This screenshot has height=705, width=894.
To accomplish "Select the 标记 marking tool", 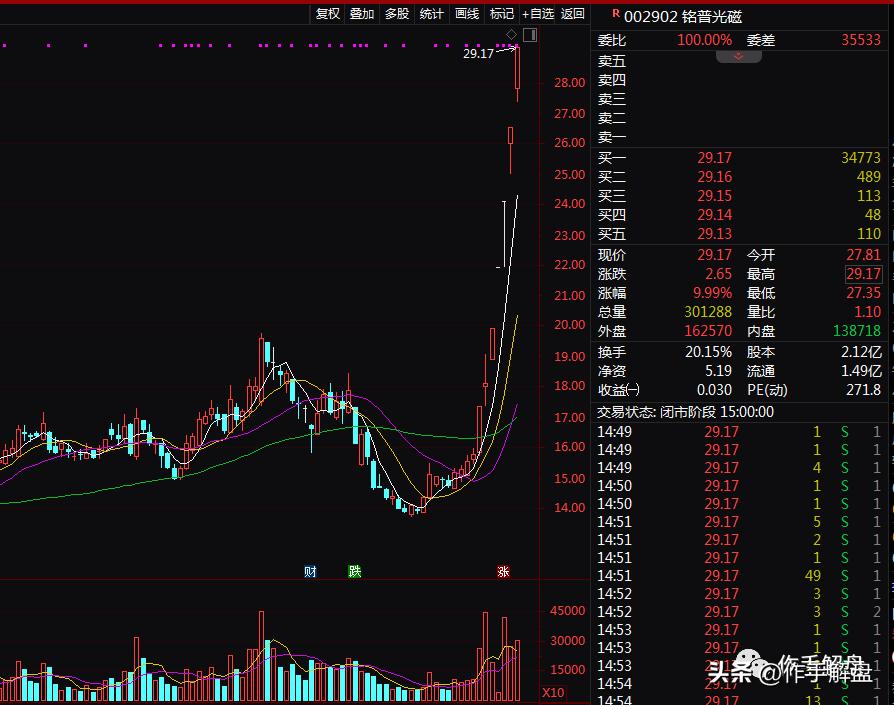I will pos(499,15).
